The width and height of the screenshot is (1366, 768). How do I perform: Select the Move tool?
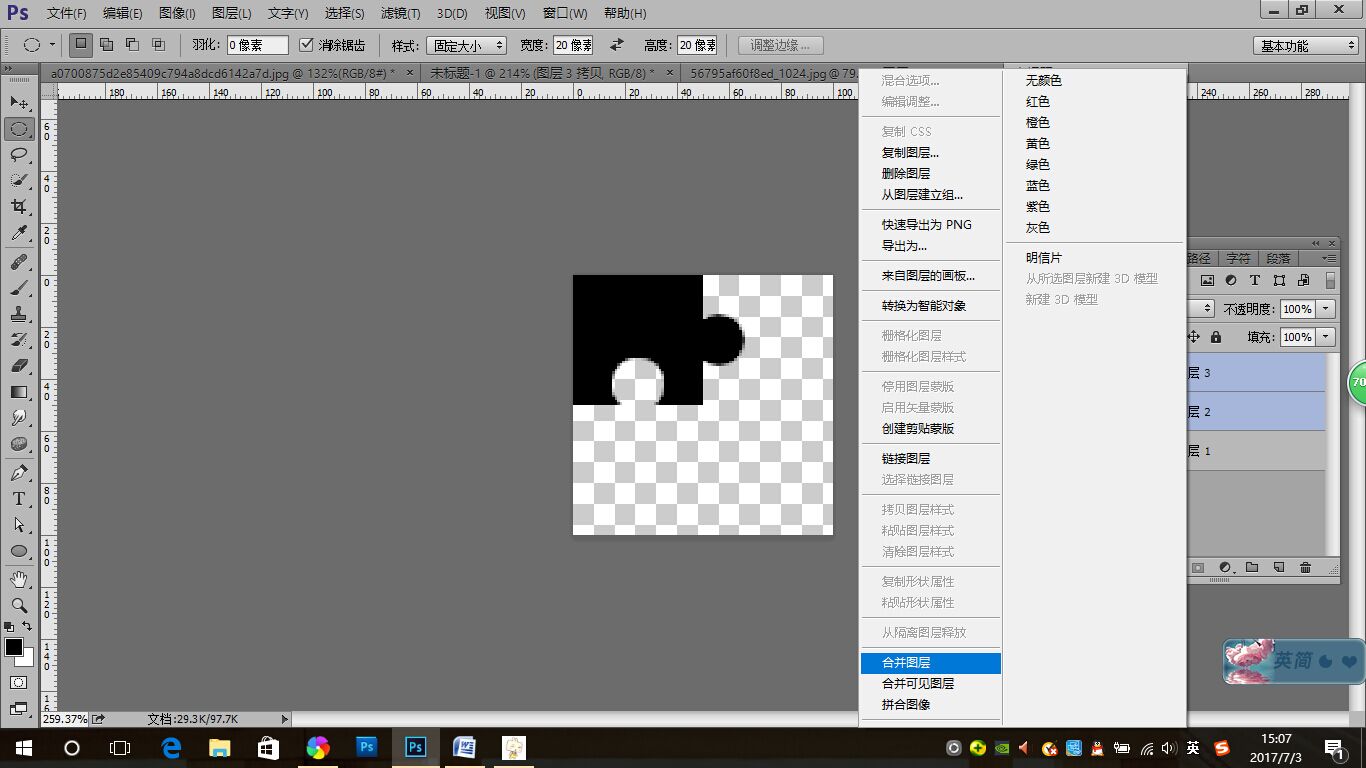tap(19, 103)
